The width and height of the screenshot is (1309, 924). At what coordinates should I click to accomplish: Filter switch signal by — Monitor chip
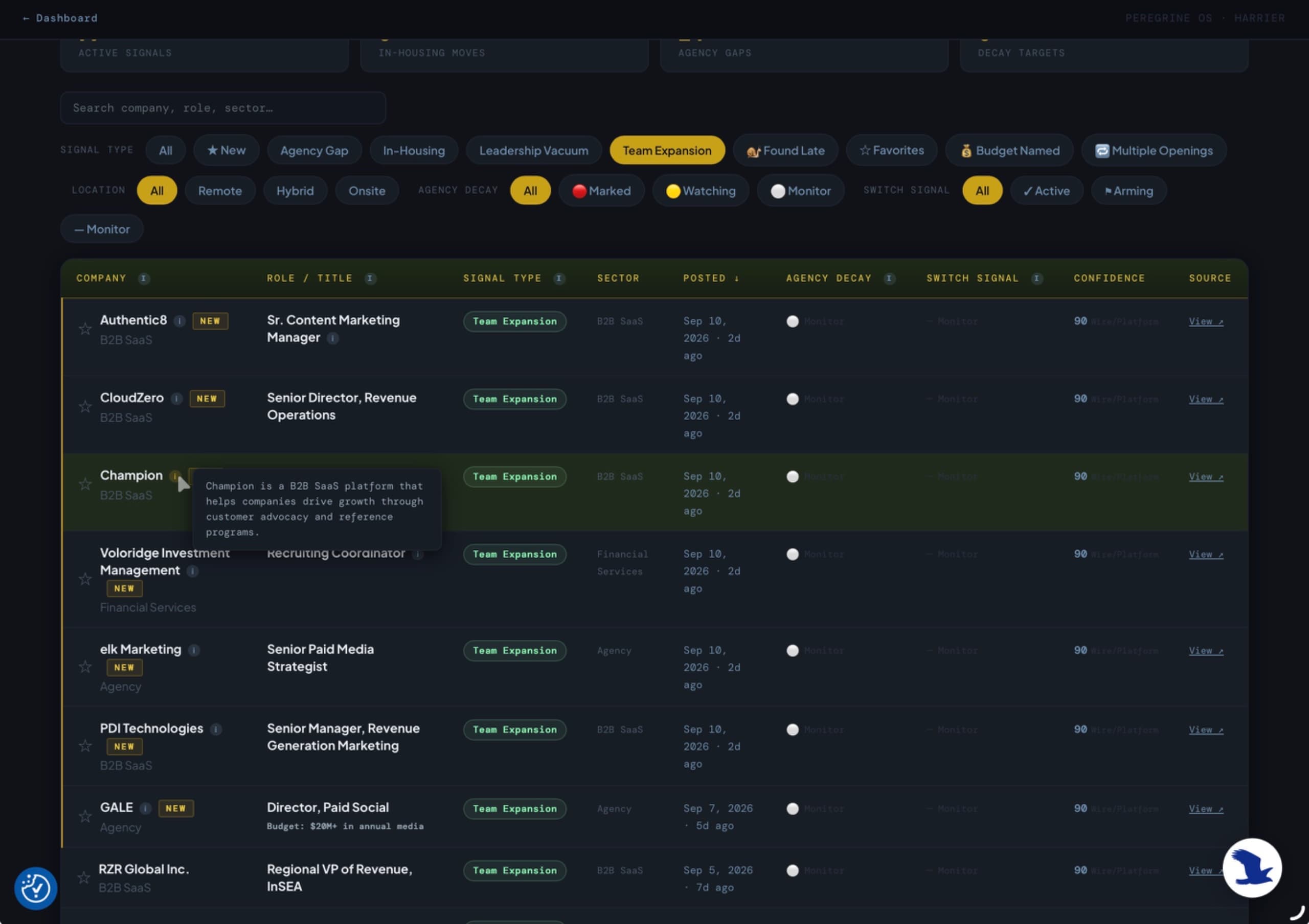(102, 229)
